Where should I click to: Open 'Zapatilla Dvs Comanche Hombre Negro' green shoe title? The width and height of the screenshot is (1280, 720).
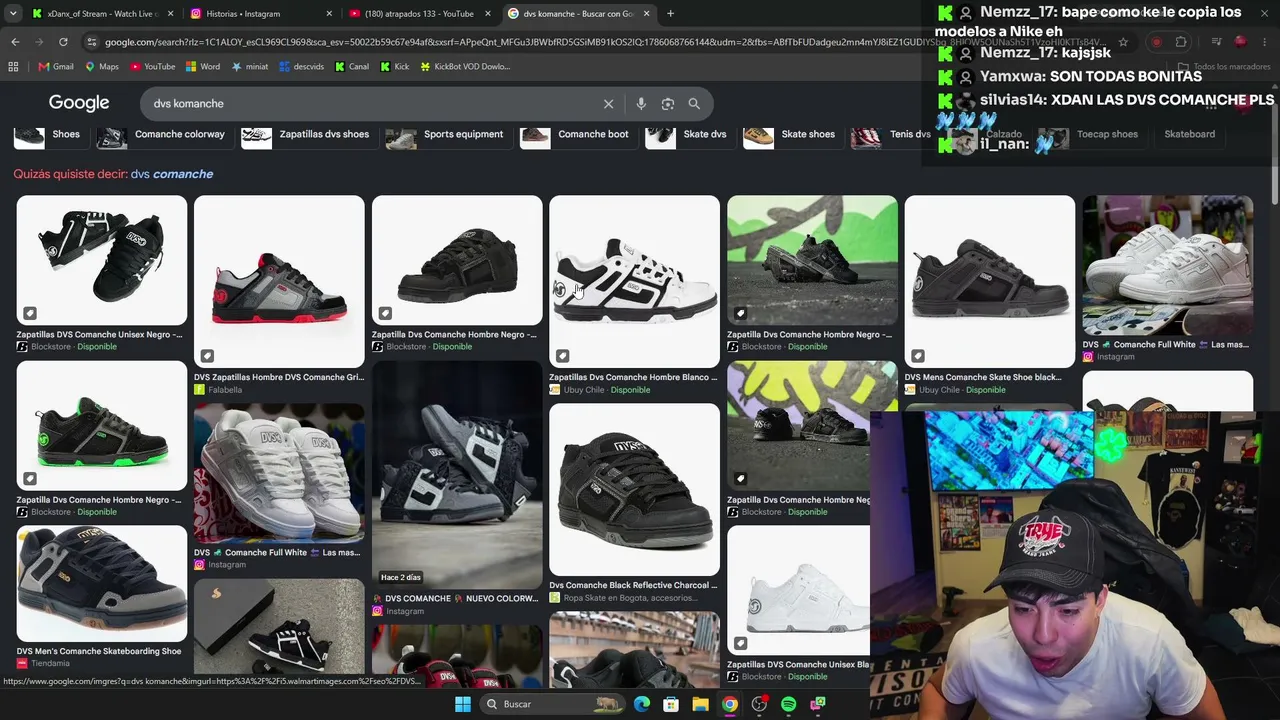tap(99, 500)
